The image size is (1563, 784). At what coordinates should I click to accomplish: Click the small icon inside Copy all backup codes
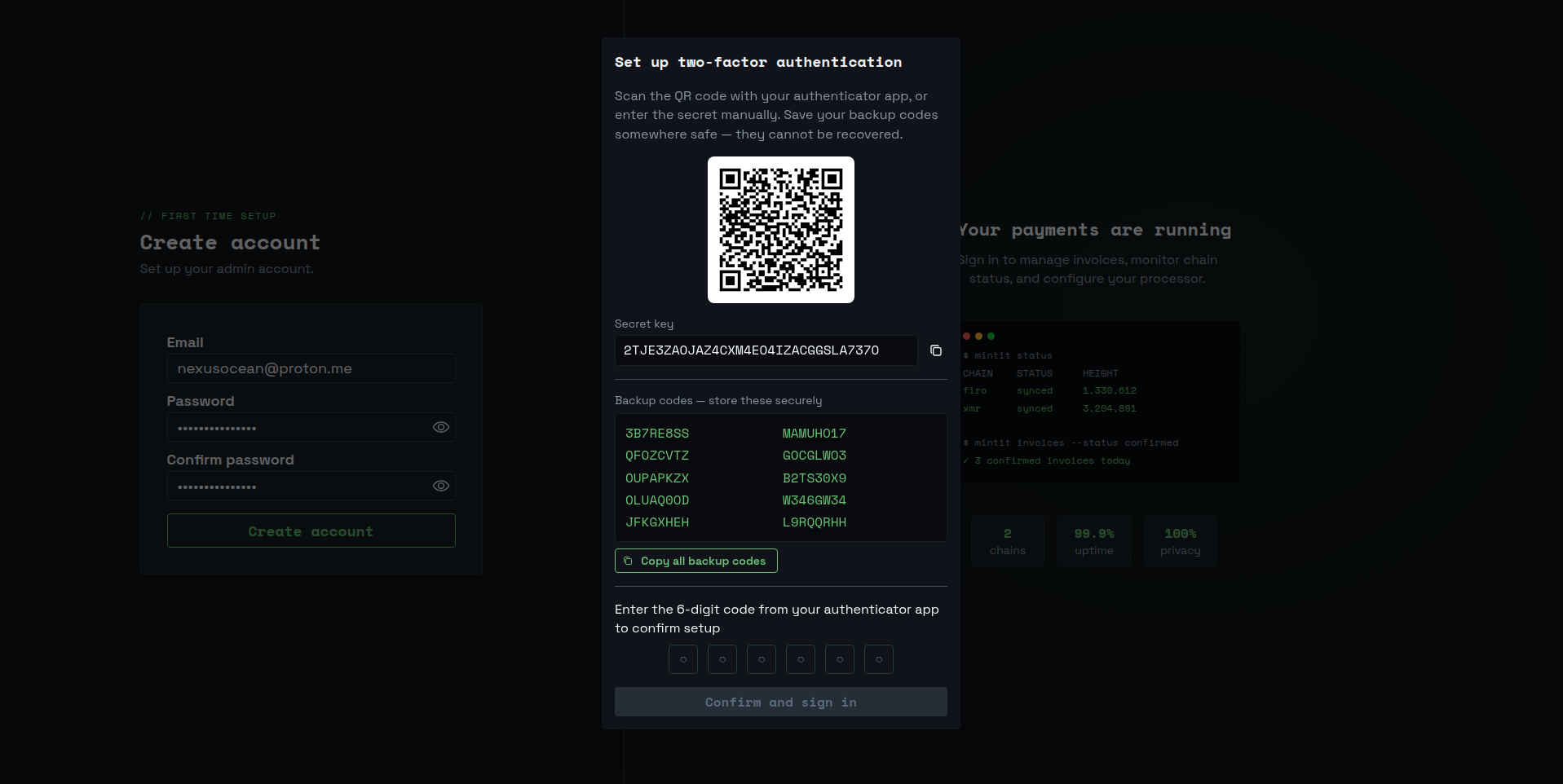[x=628, y=561]
